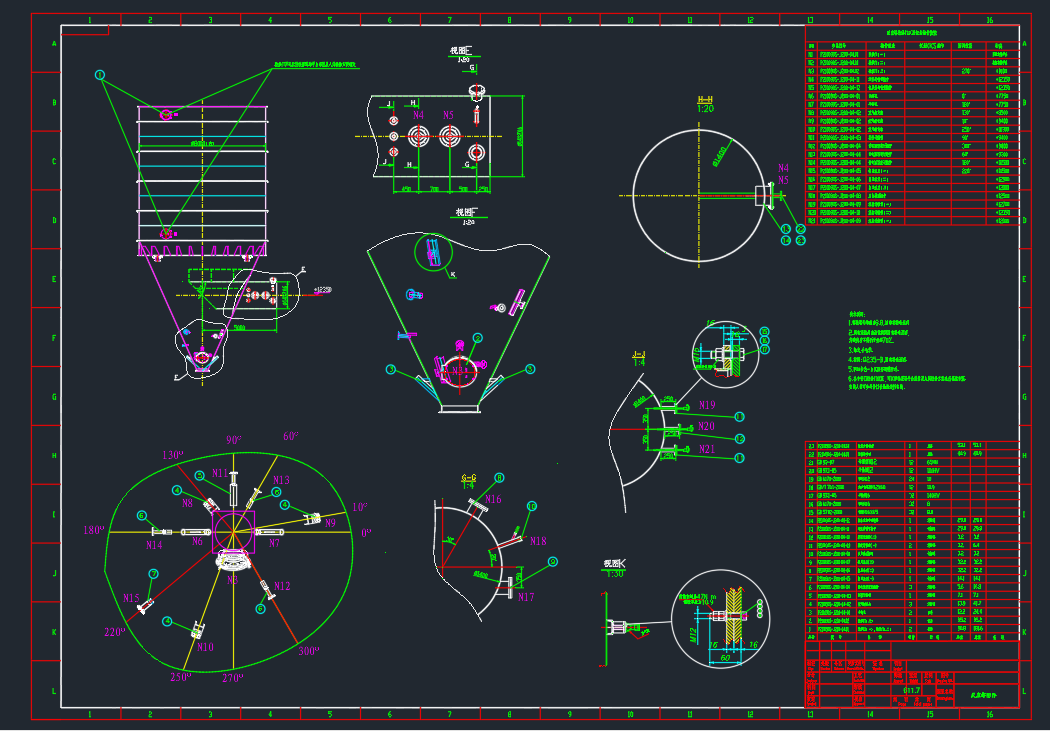Select the N20 nozzle label
This screenshot has width=1050, height=731.
tap(706, 426)
